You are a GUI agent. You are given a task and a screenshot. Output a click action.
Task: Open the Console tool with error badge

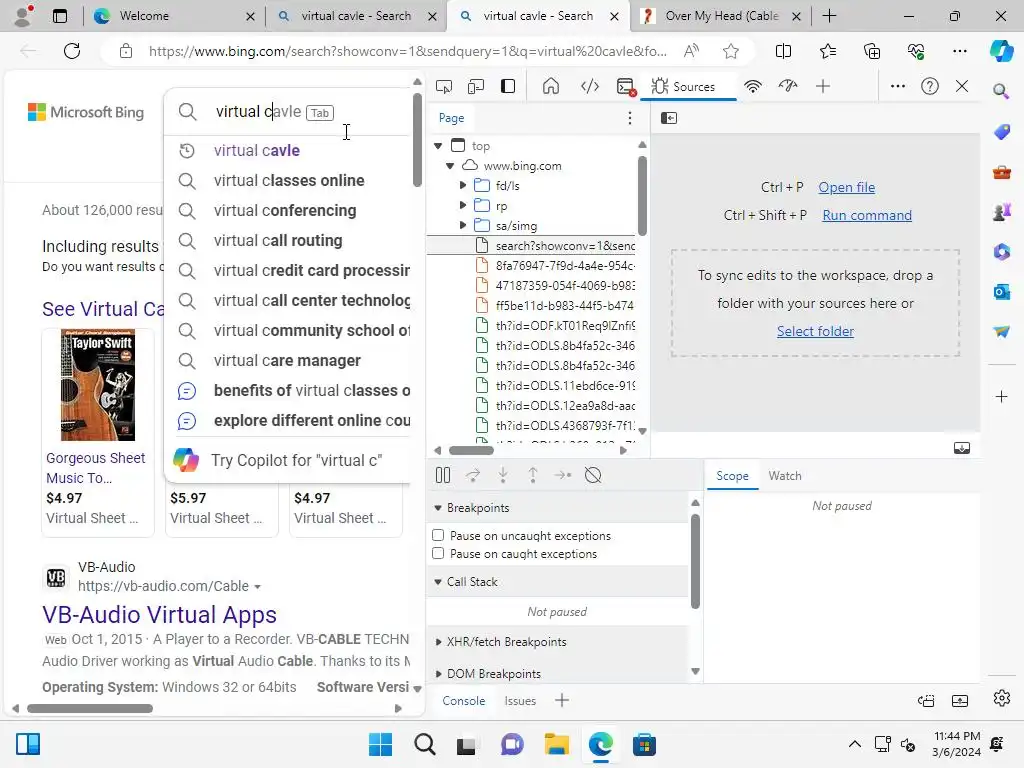pos(626,86)
